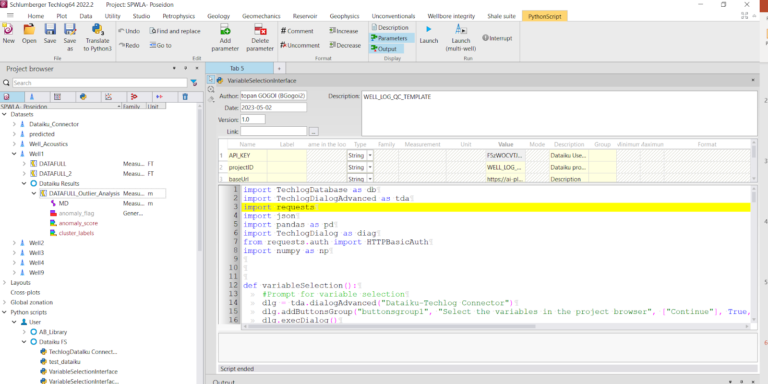Redo the last edit
This screenshot has height=384, width=768.
[129, 45]
